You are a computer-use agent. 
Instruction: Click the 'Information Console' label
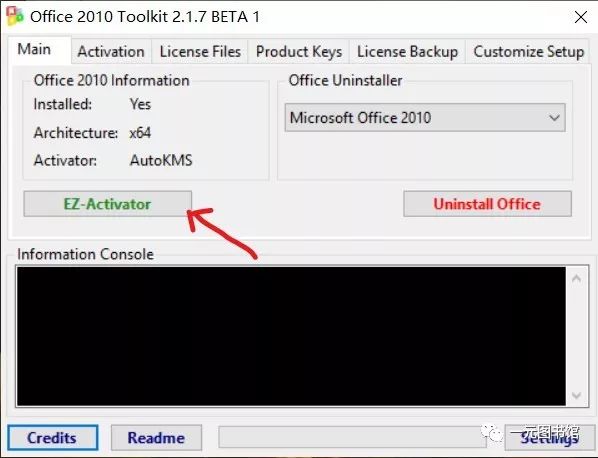pos(85,254)
